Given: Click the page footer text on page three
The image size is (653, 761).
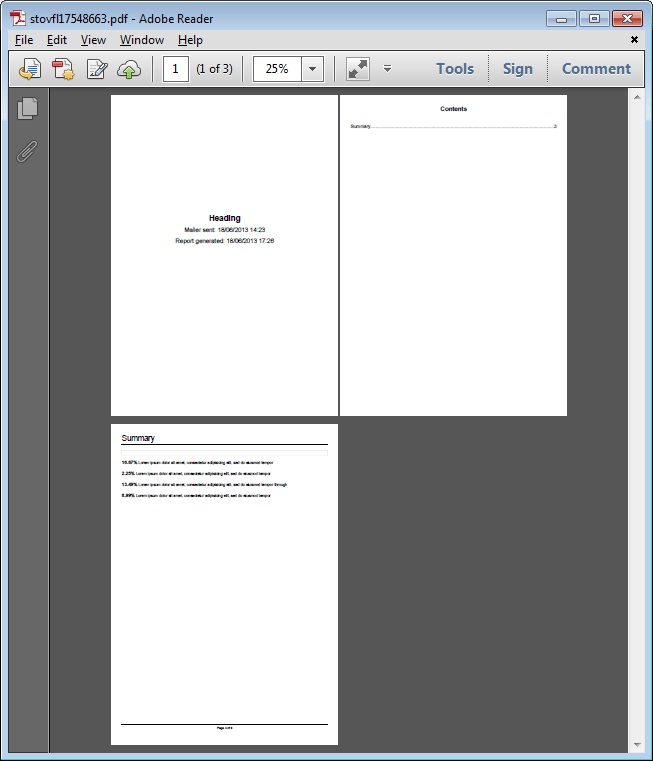Looking at the screenshot, I should point(224,728).
